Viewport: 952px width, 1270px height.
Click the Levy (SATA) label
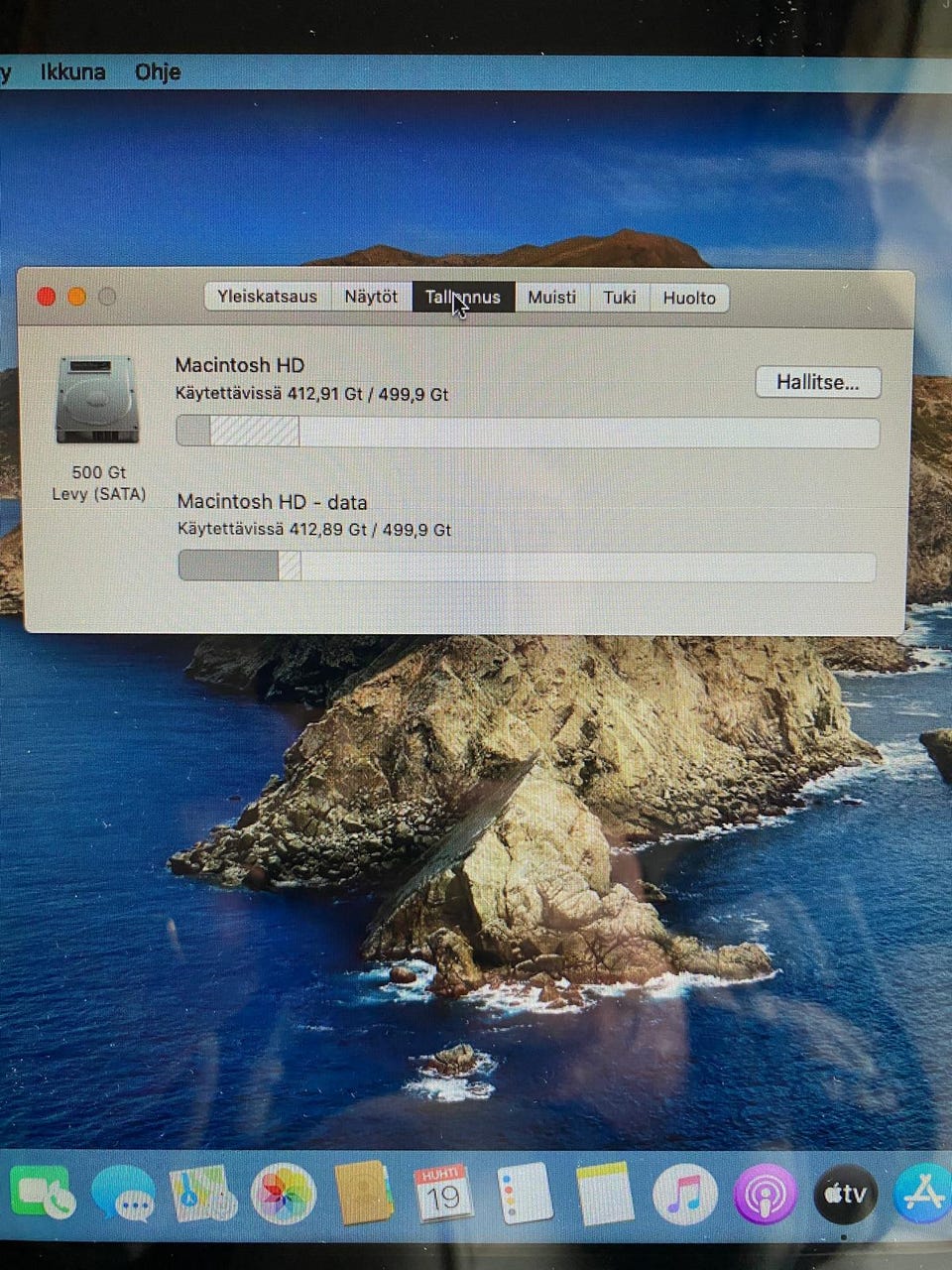[x=99, y=494]
